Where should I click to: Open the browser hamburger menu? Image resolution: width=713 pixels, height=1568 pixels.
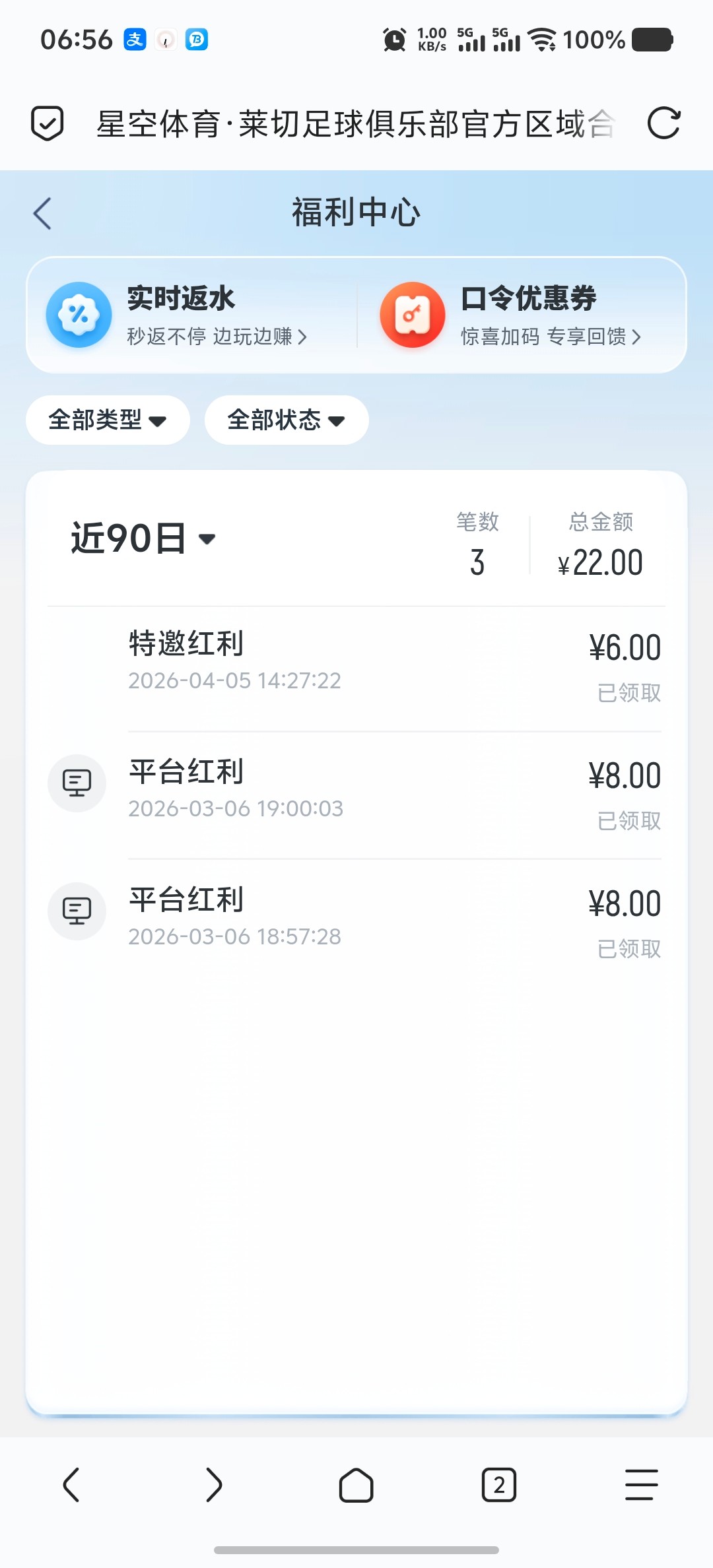pos(641,1486)
